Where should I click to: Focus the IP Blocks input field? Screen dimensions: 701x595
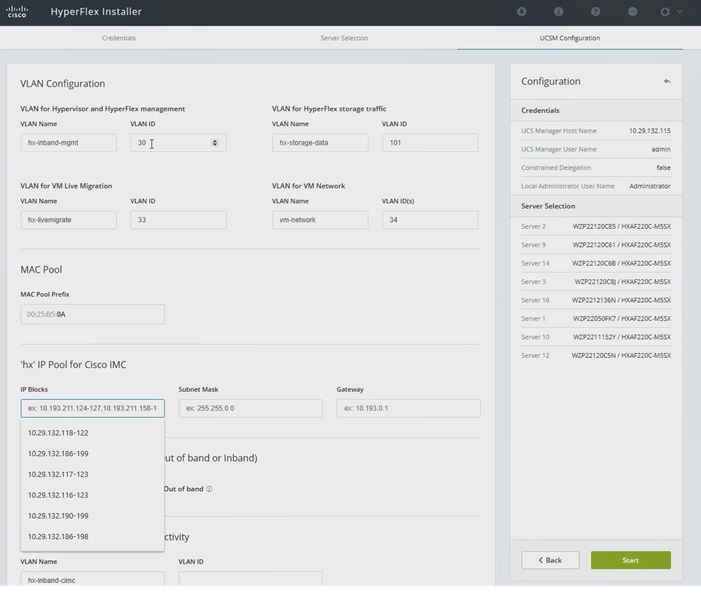pos(93,408)
